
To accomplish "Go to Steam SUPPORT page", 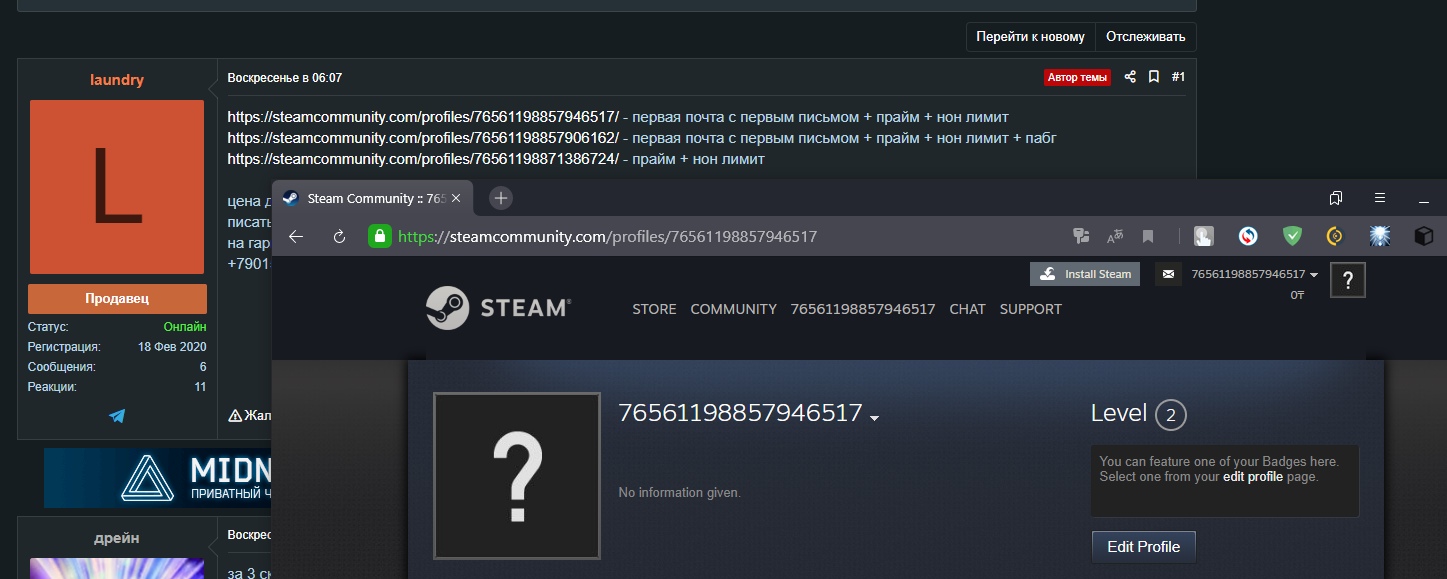I will click(1030, 309).
